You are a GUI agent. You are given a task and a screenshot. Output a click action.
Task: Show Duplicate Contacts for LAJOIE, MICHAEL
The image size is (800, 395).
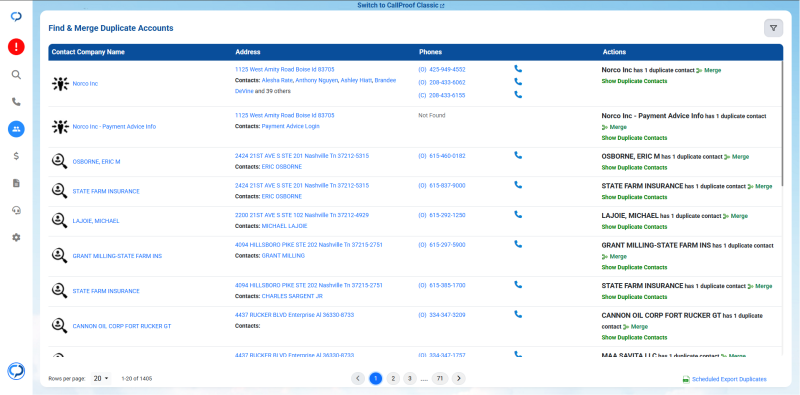[x=634, y=227]
